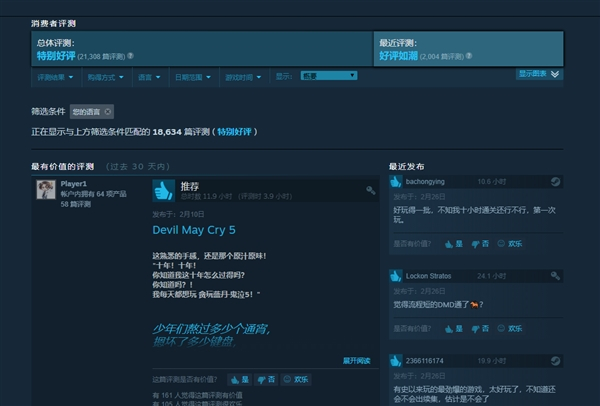This screenshot has width=600, height=406.
Task: Click the horse emoji in Lockon Stratos review
Action: click(x=474, y=305)
